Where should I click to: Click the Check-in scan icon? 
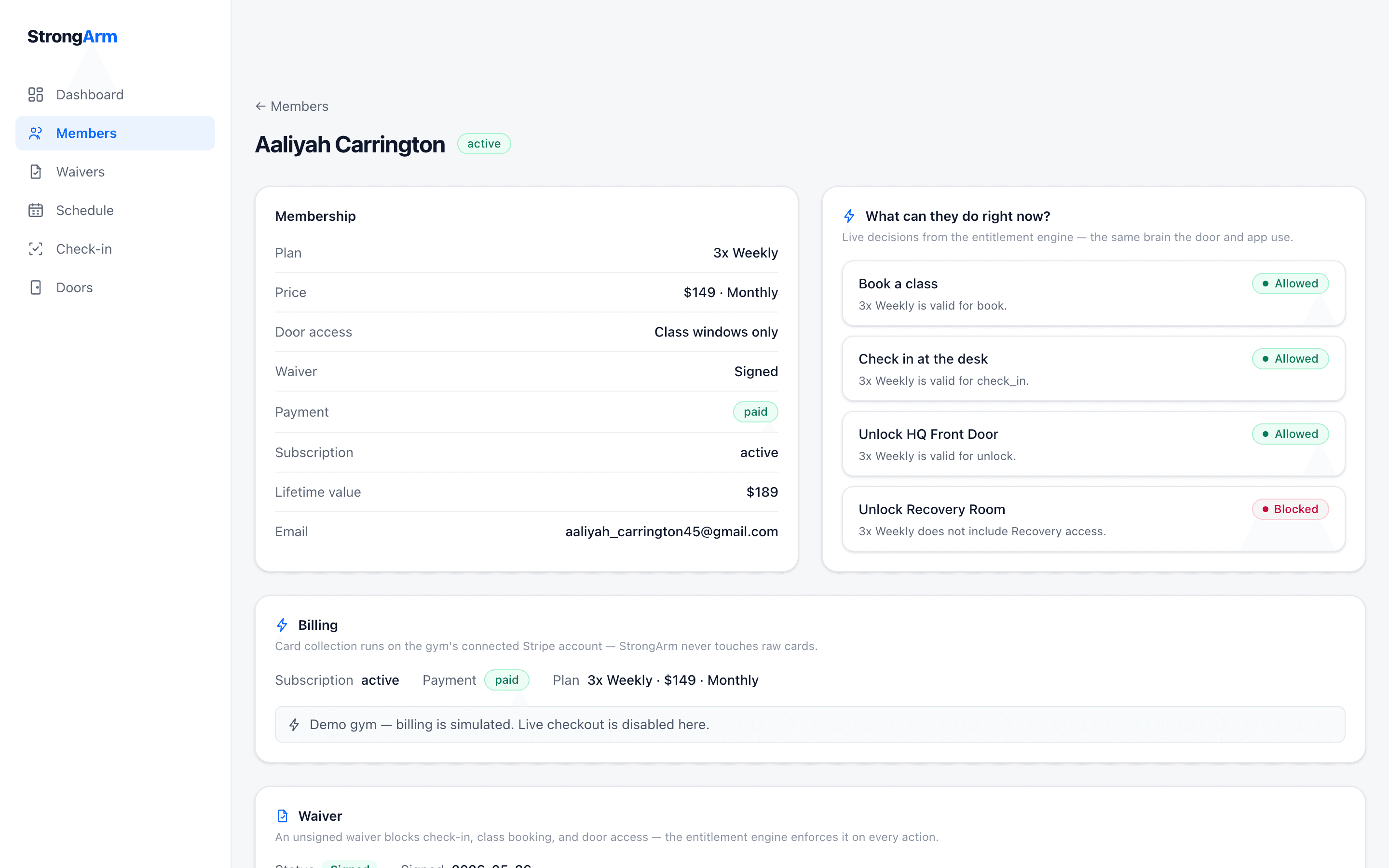36,248
